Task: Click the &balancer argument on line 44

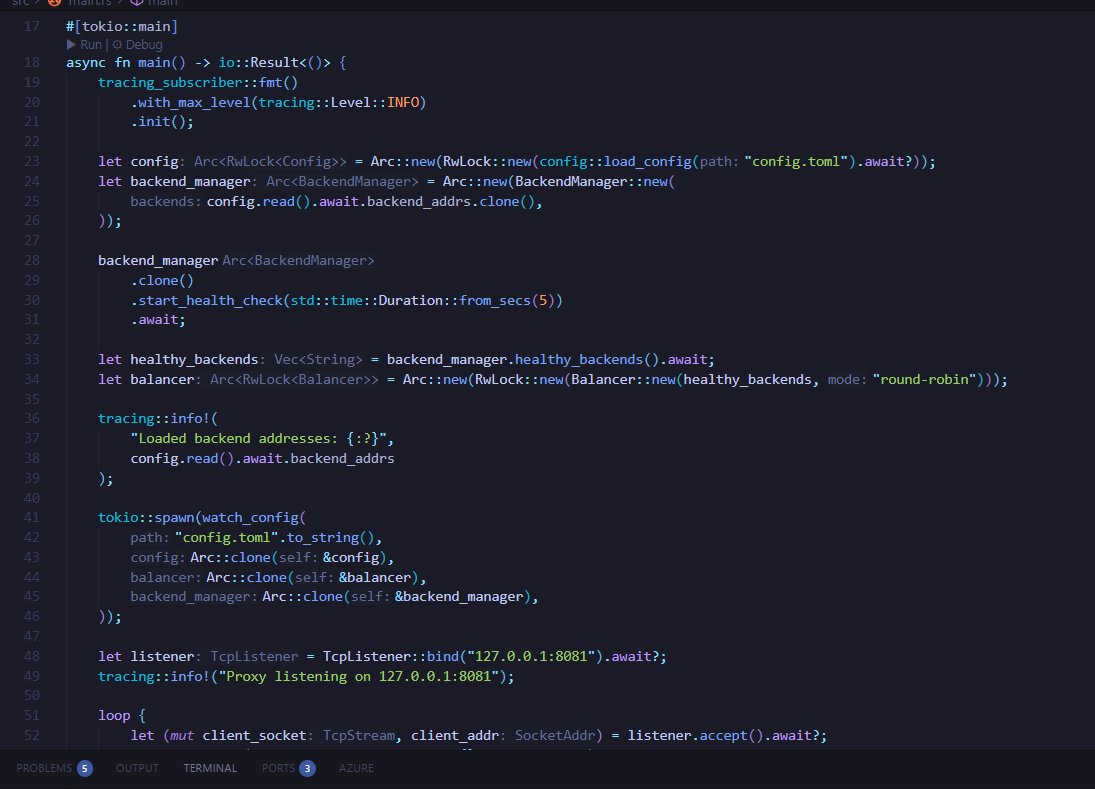Action: coord(375,577)
